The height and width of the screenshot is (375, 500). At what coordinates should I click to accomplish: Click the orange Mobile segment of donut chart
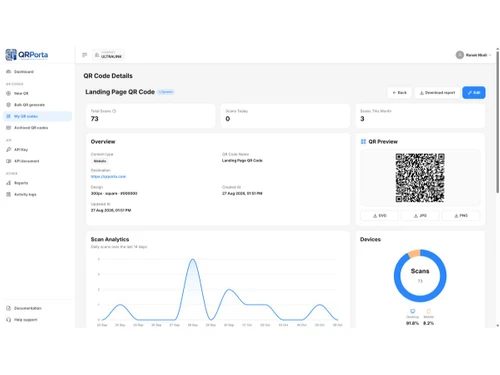click(x=414, y=254)
